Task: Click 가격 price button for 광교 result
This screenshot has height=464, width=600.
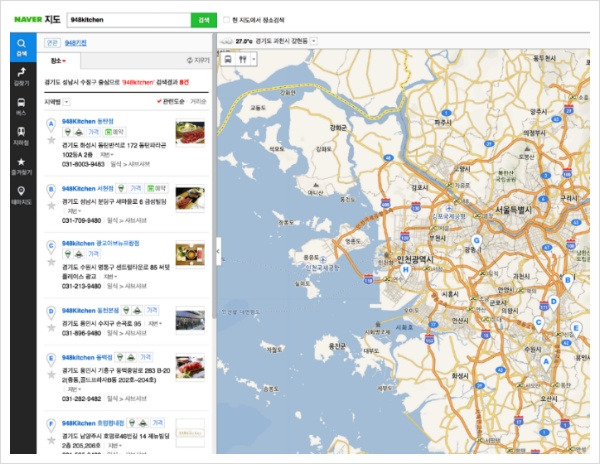Action: (x=93, y=254)
